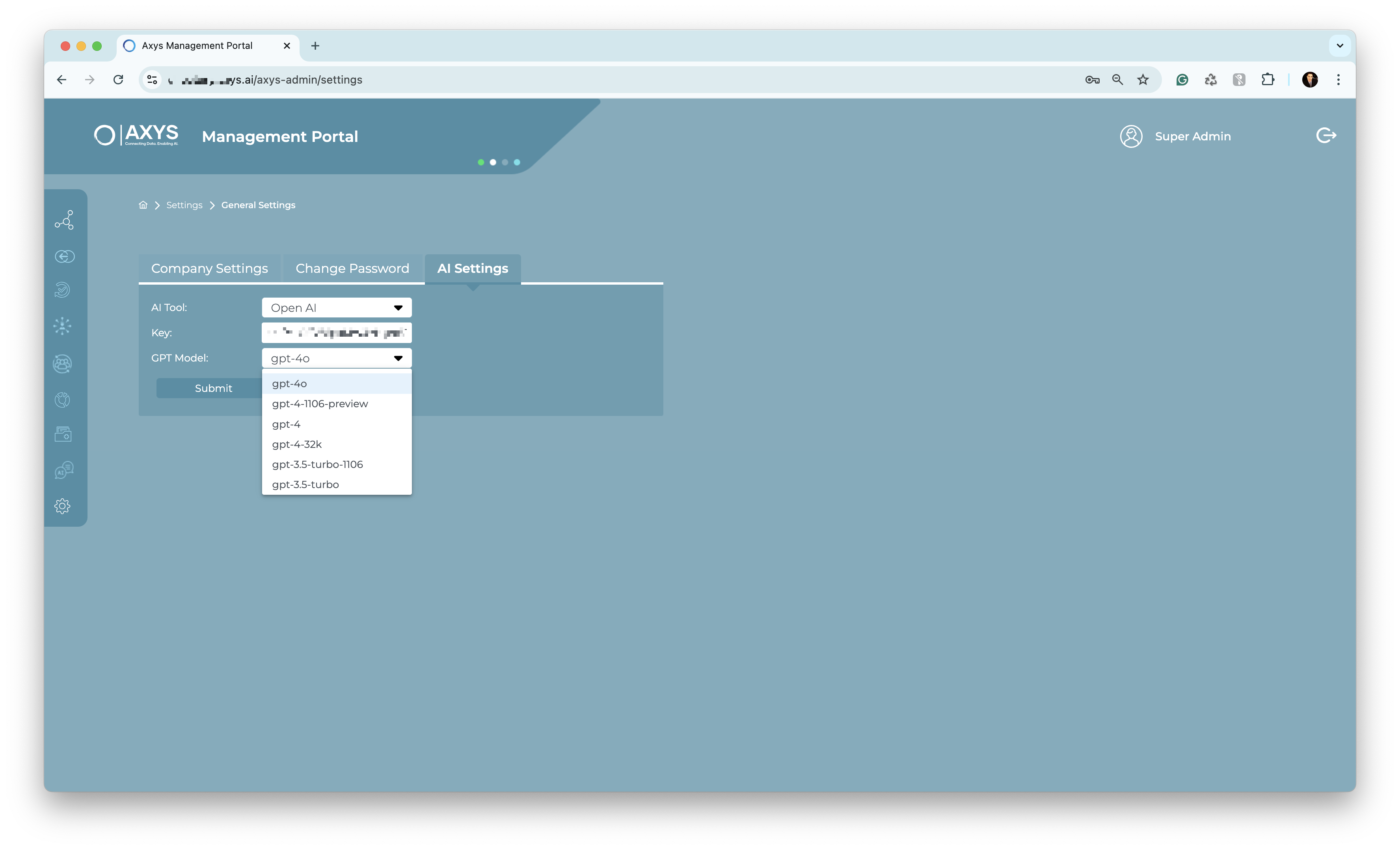Click into the Key input field

[x=336, y=333]
